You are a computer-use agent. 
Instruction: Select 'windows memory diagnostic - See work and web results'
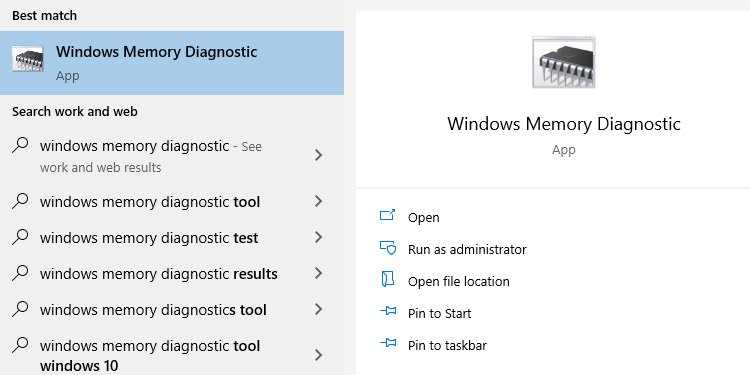pyautogui.click(x=172, y=156)
